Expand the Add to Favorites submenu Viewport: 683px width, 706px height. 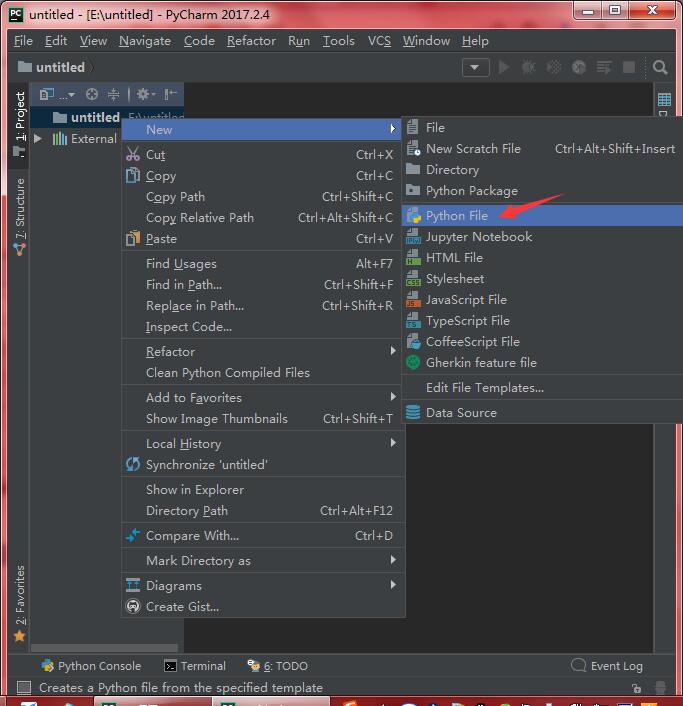click(262, 398)
